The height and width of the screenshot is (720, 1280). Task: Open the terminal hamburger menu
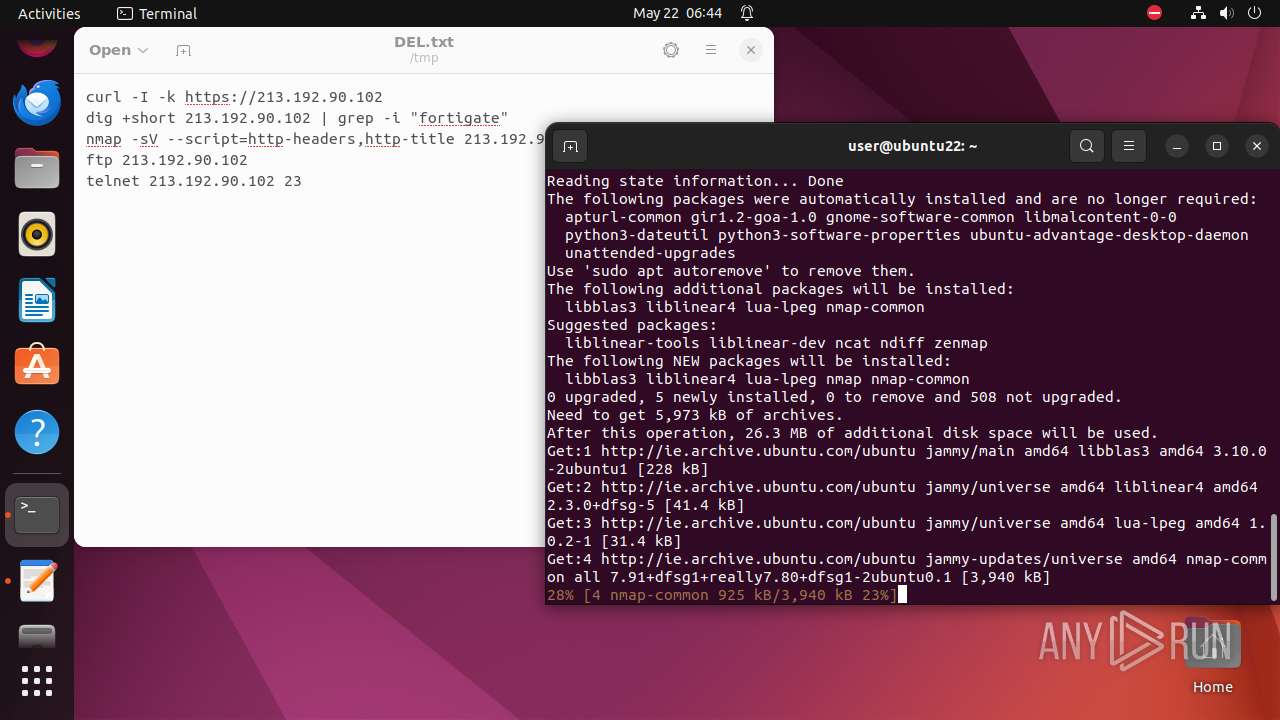(1129, 146)
